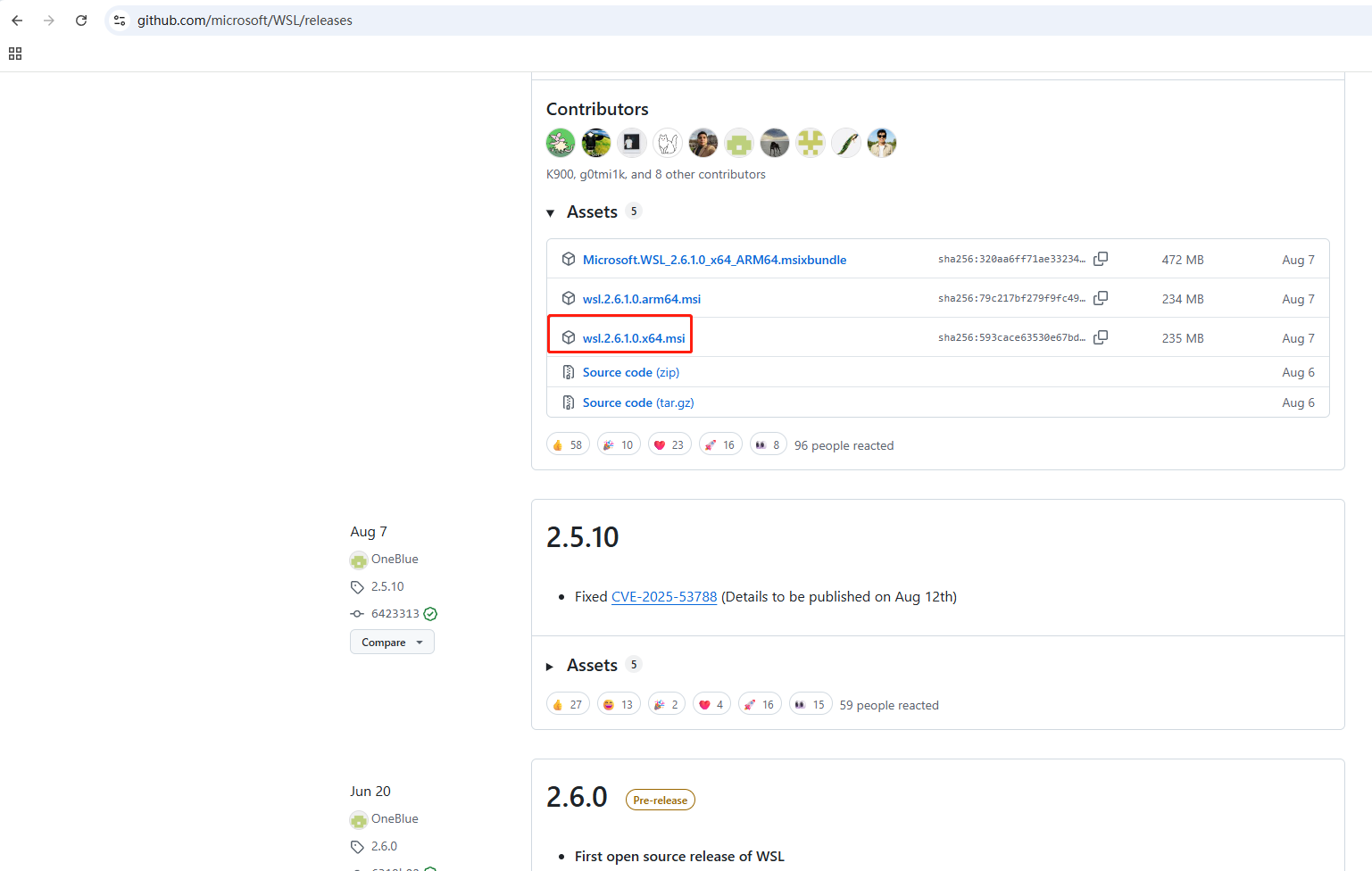Toggle heart reaction with 23

pos(669,444)
